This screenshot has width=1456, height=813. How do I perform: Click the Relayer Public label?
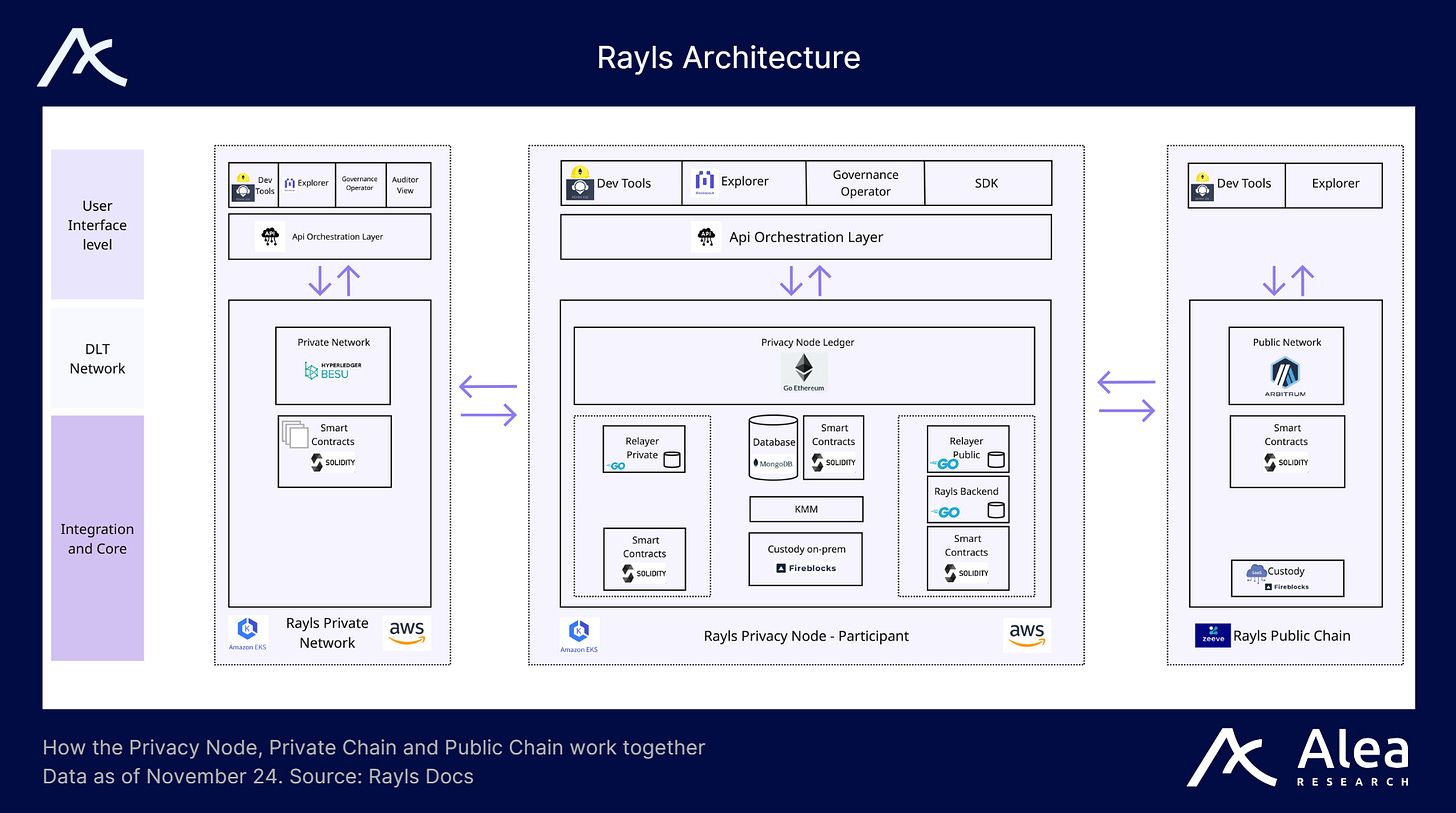[x=966, y=447]
